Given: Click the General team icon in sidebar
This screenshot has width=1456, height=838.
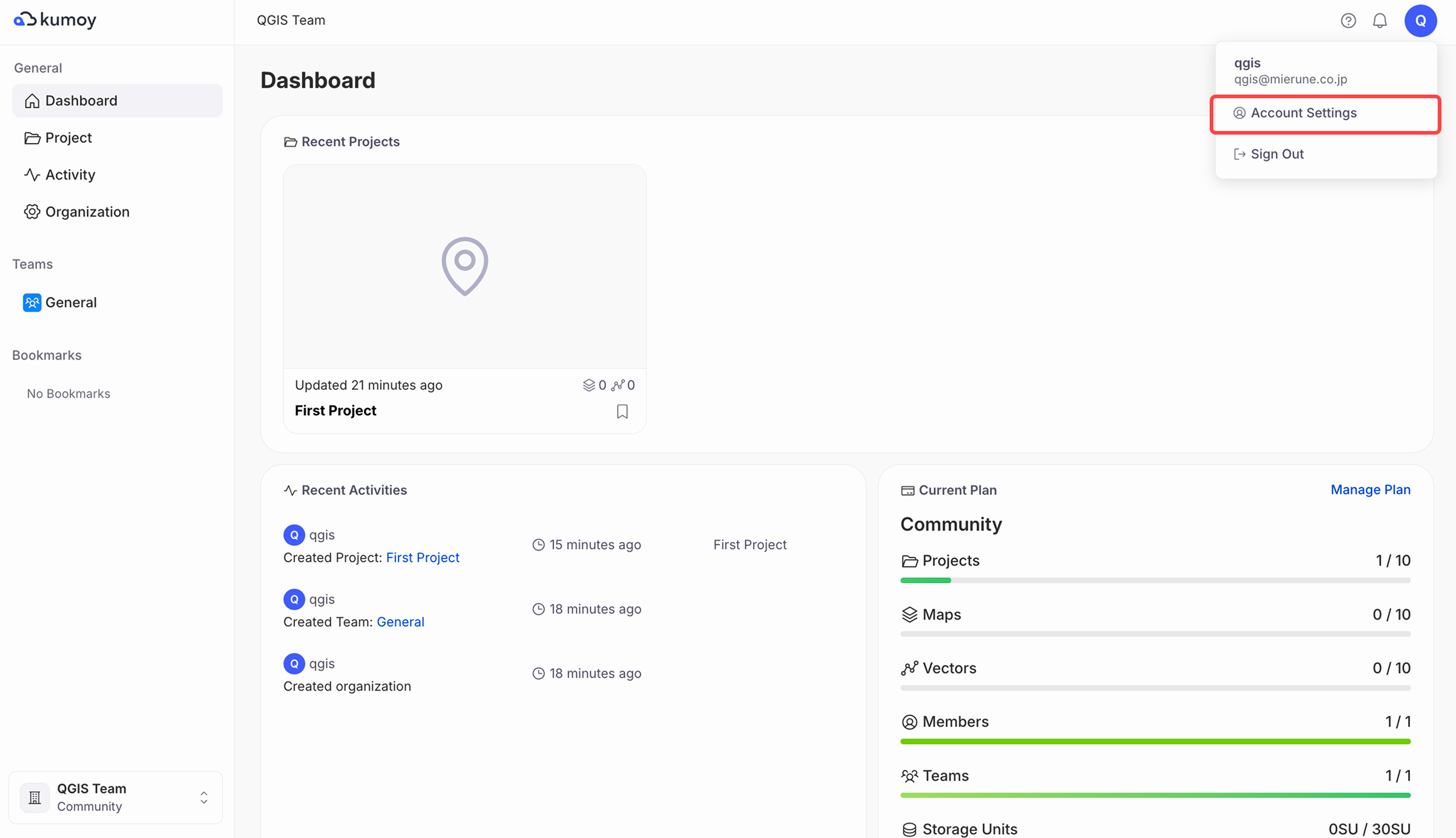Looking at the screenshot, I should [32, 302].
